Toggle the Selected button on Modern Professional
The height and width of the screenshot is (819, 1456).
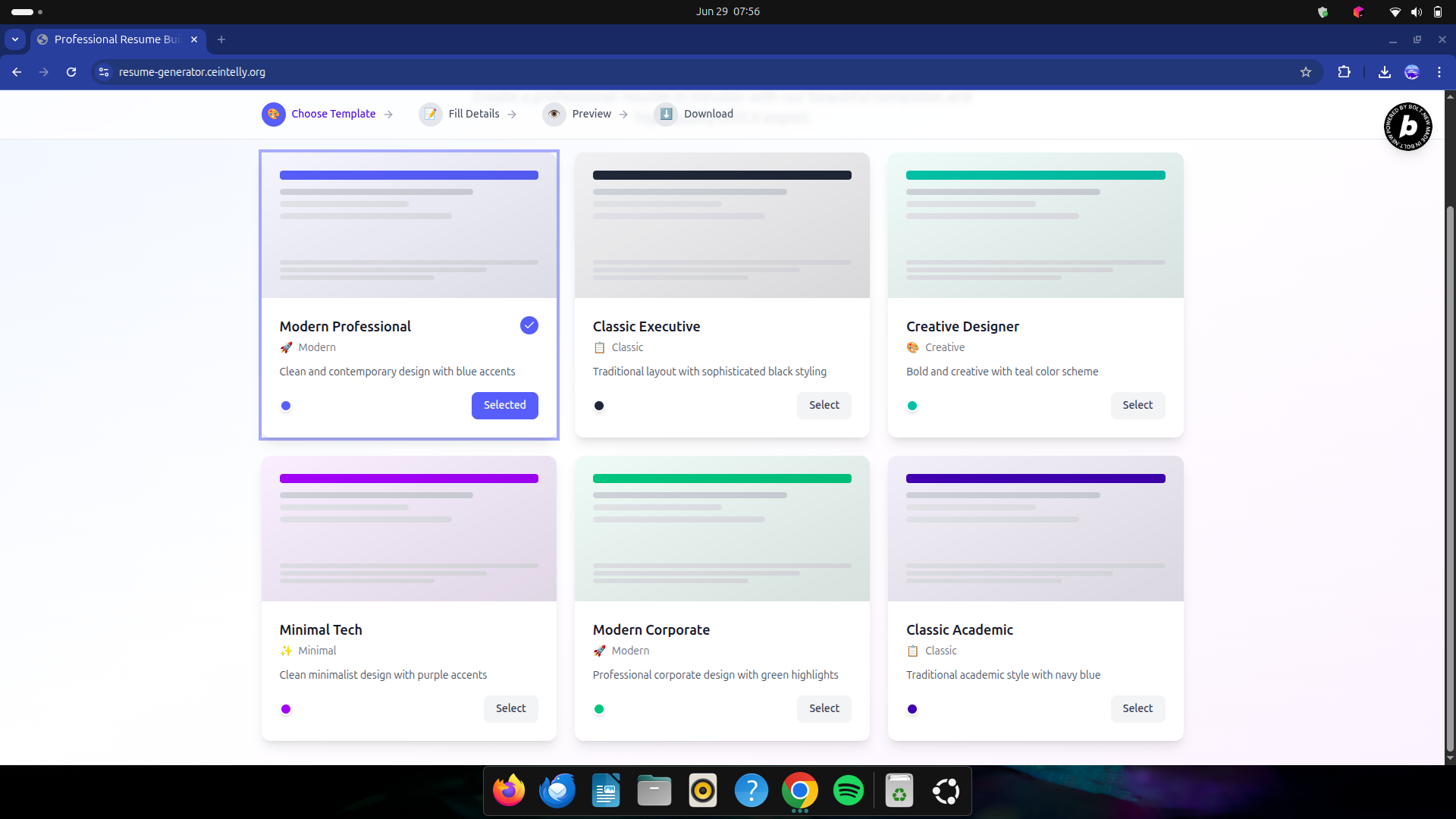[x=504, y=405]
